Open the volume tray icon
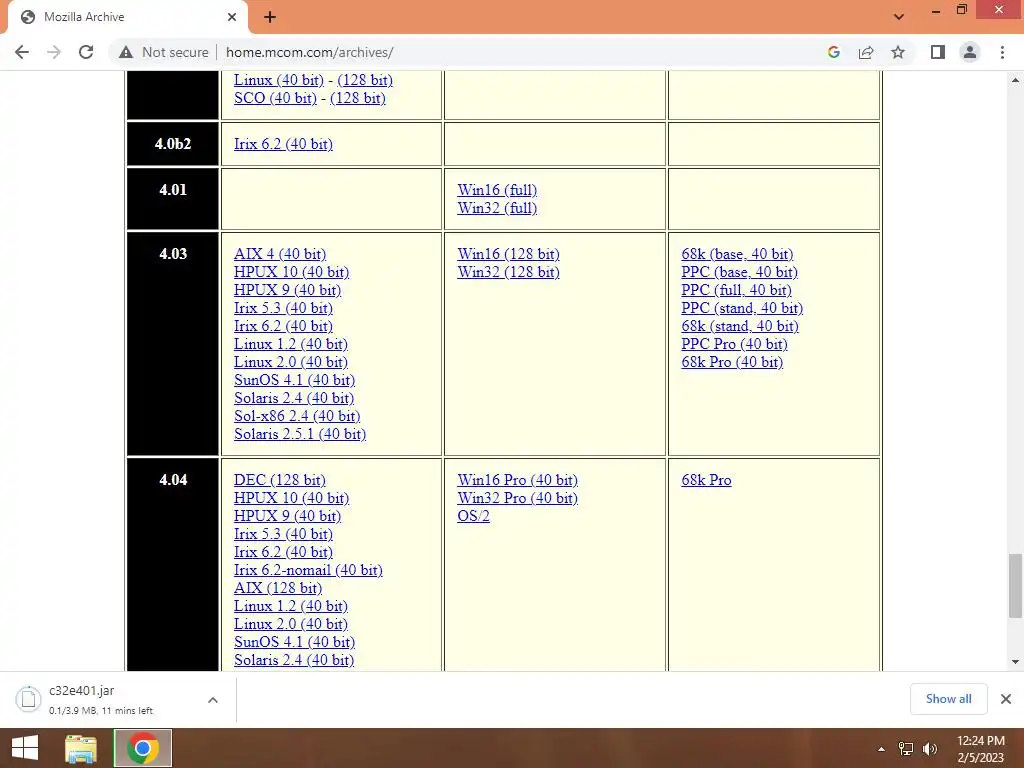1024x768 pixels. 929,749
